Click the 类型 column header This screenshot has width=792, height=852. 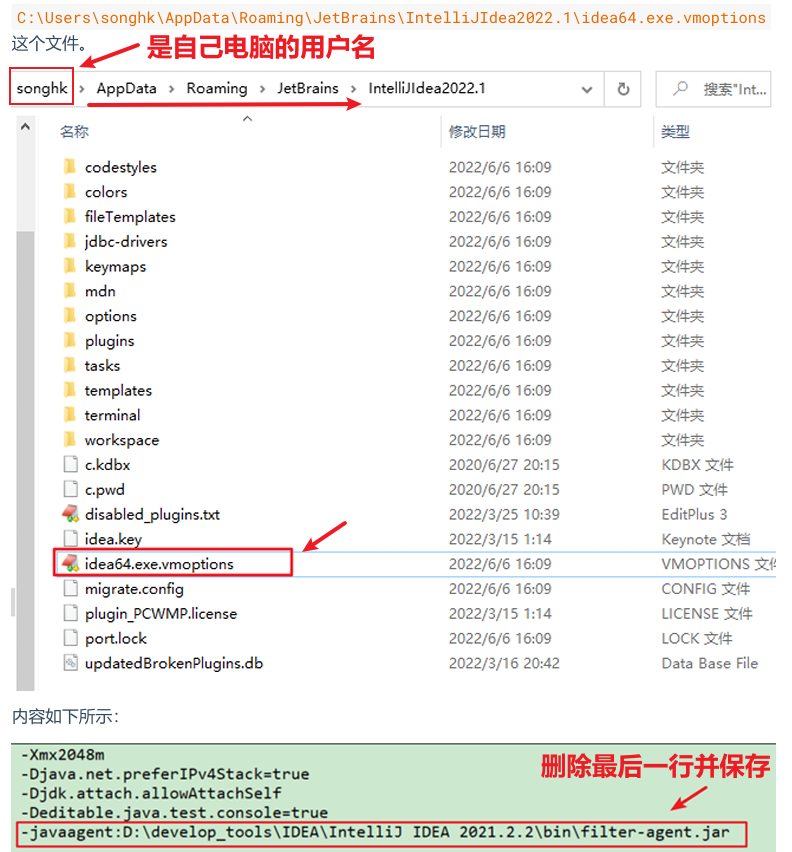pos(675,132)
